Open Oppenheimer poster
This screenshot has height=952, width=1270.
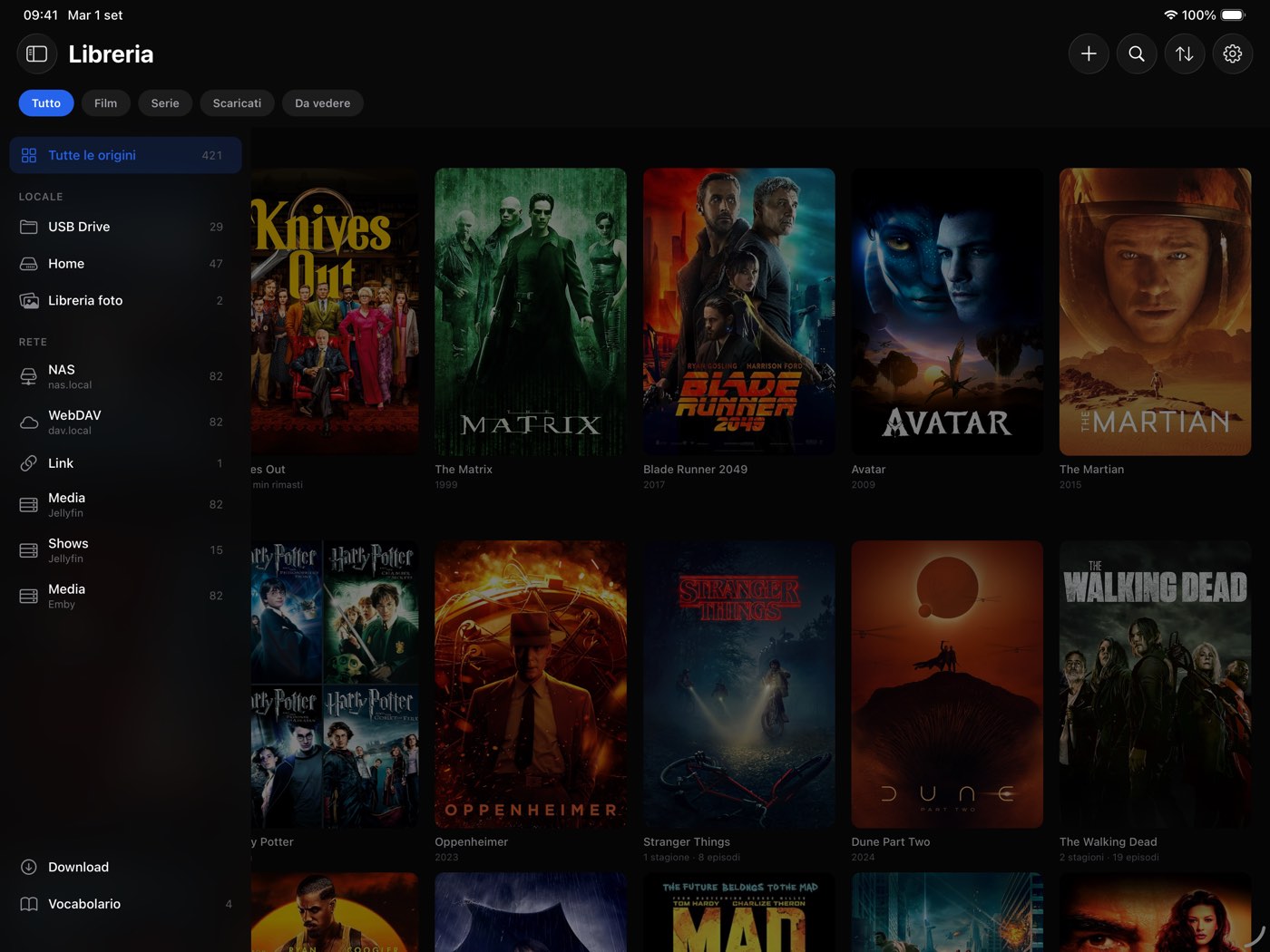(x=531, y=685)
